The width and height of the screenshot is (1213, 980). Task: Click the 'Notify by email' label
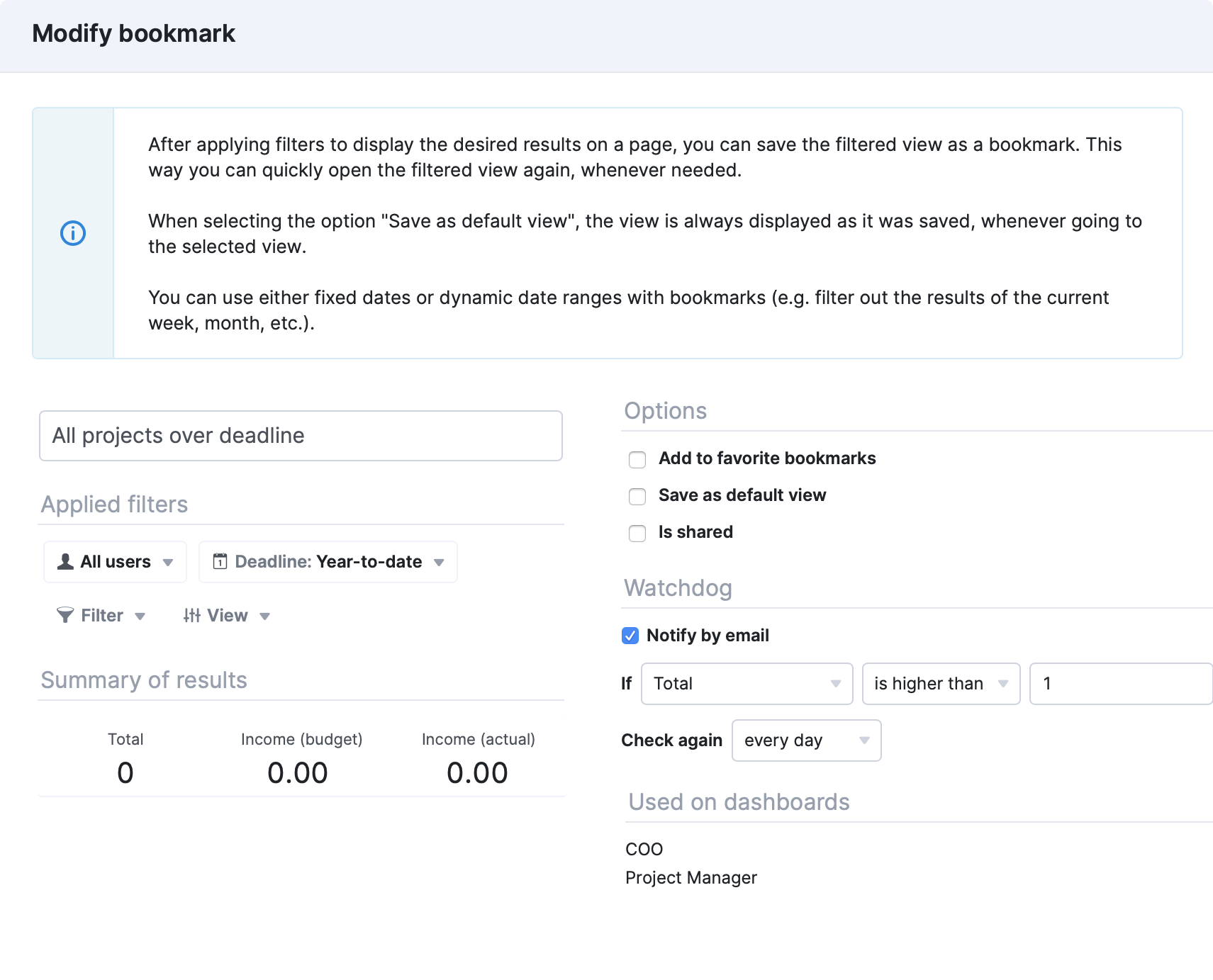(708, 636)
